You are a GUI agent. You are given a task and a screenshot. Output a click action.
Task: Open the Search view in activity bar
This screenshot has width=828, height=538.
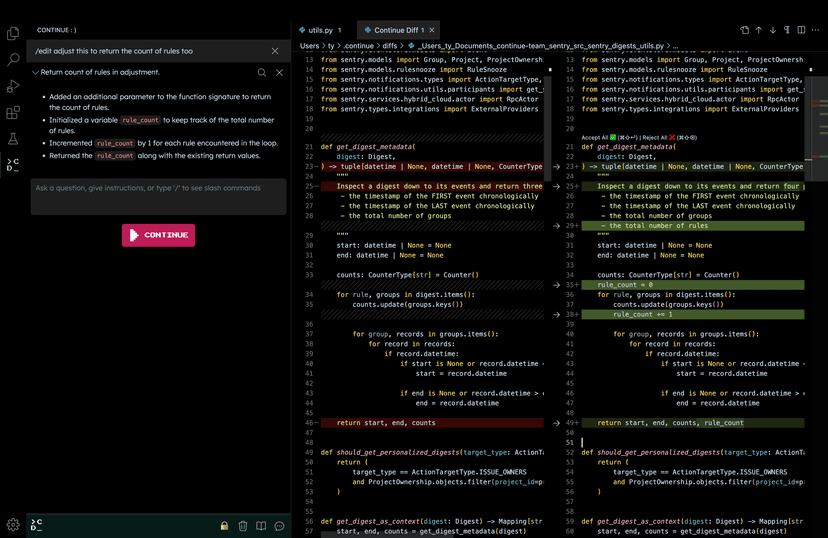pyautogui.click(x=13, y=60)
